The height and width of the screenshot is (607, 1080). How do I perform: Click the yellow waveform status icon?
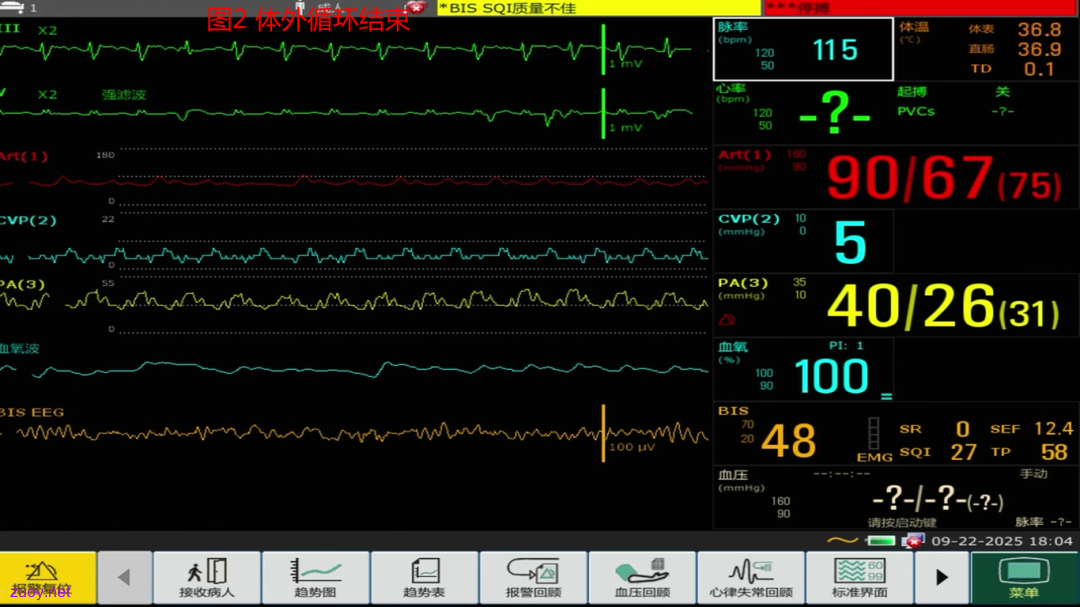[842, 541]
